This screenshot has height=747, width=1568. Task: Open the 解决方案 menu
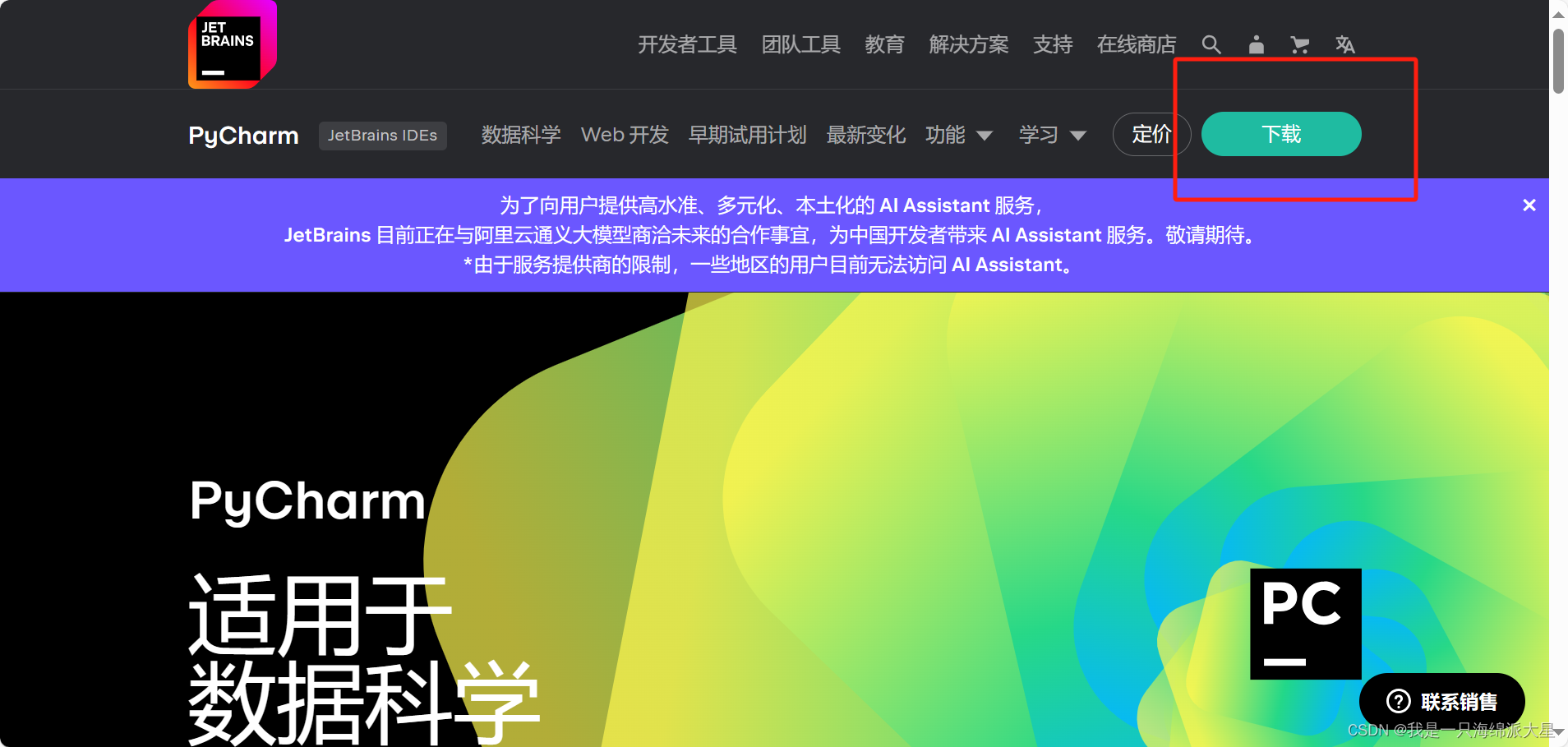[968, 44]
